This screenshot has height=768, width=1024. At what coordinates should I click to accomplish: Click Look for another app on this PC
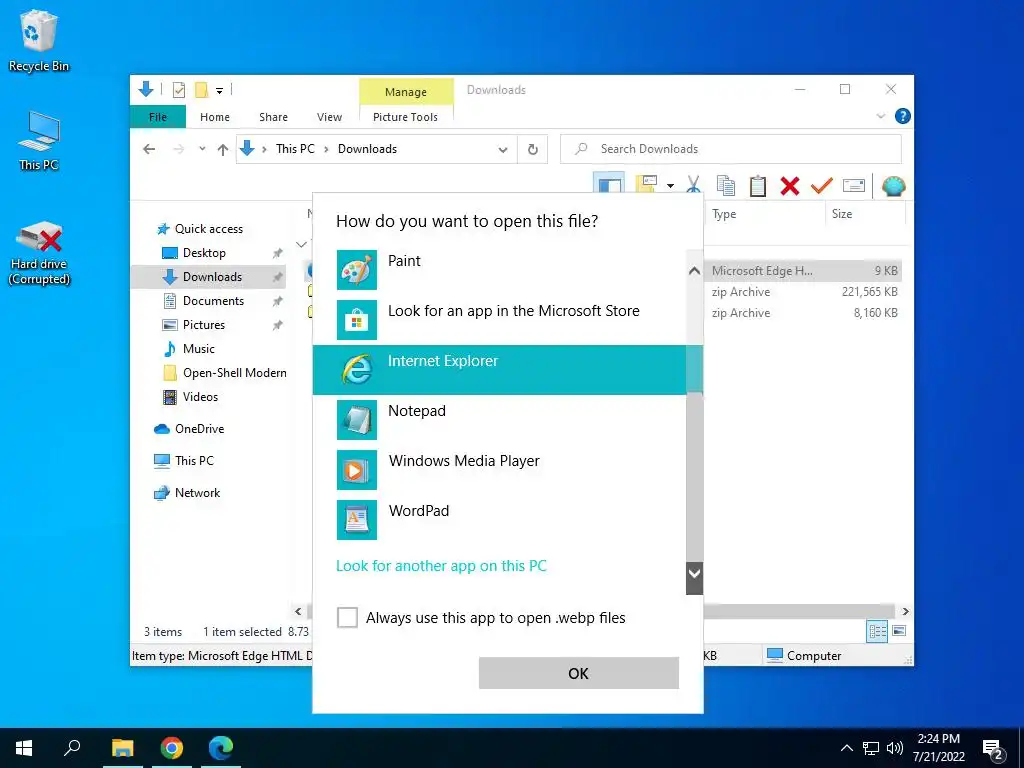pyautogui.click(x=441, y=566)
